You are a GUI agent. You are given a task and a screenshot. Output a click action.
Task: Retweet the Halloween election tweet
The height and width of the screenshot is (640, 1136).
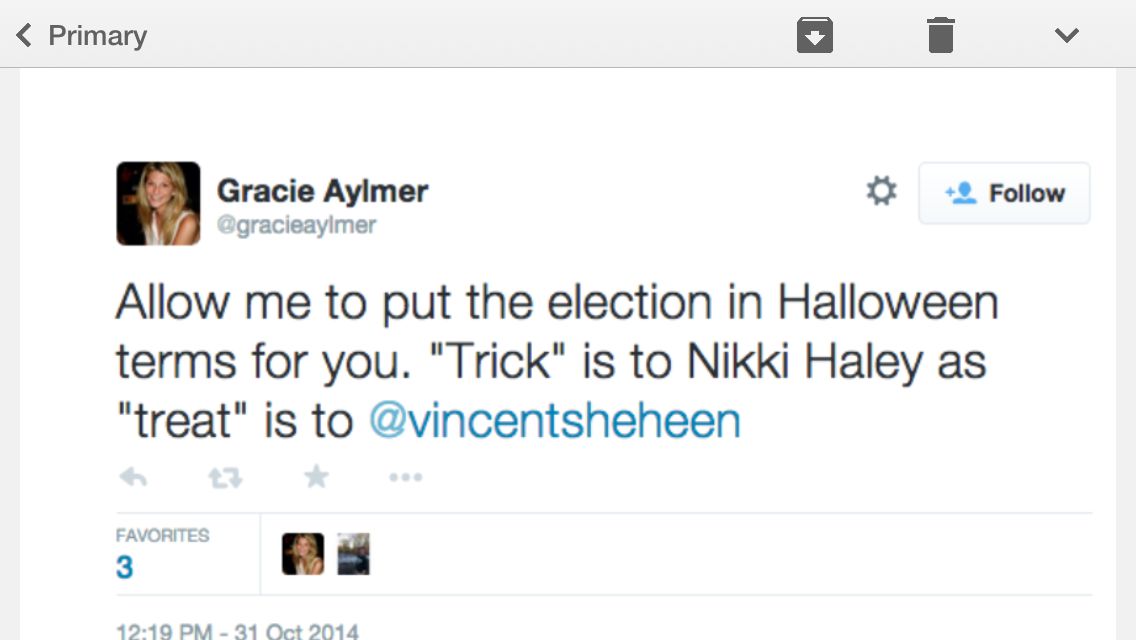click(224, 478)
